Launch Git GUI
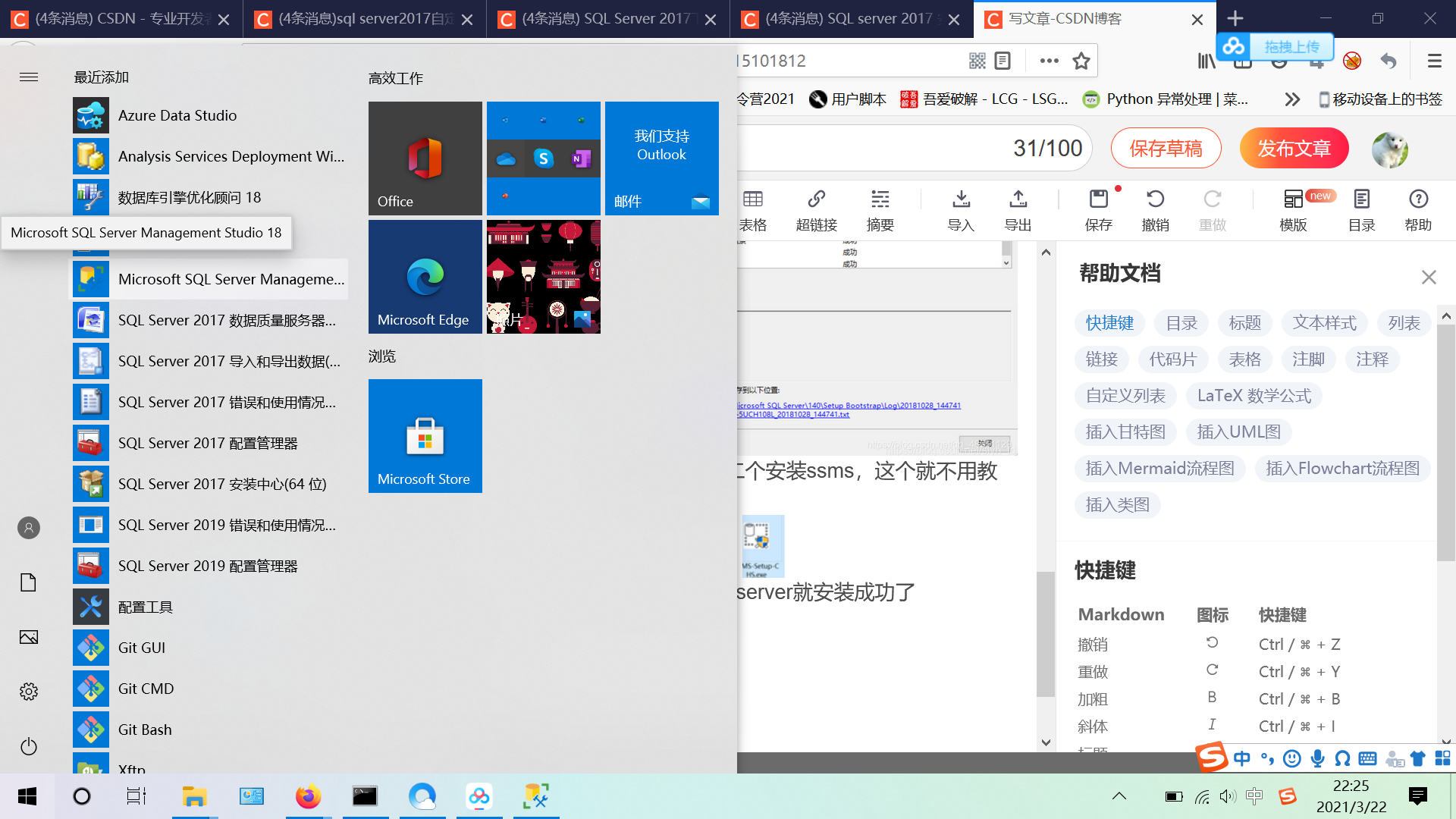 210,648
